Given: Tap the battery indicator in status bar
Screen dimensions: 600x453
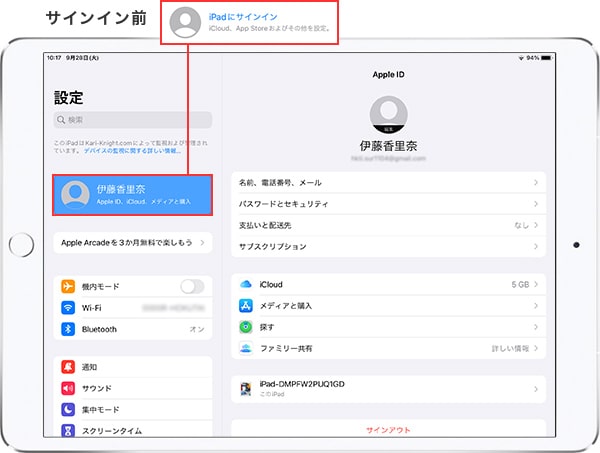Looking at the screenshot, I should pos(546,58).
